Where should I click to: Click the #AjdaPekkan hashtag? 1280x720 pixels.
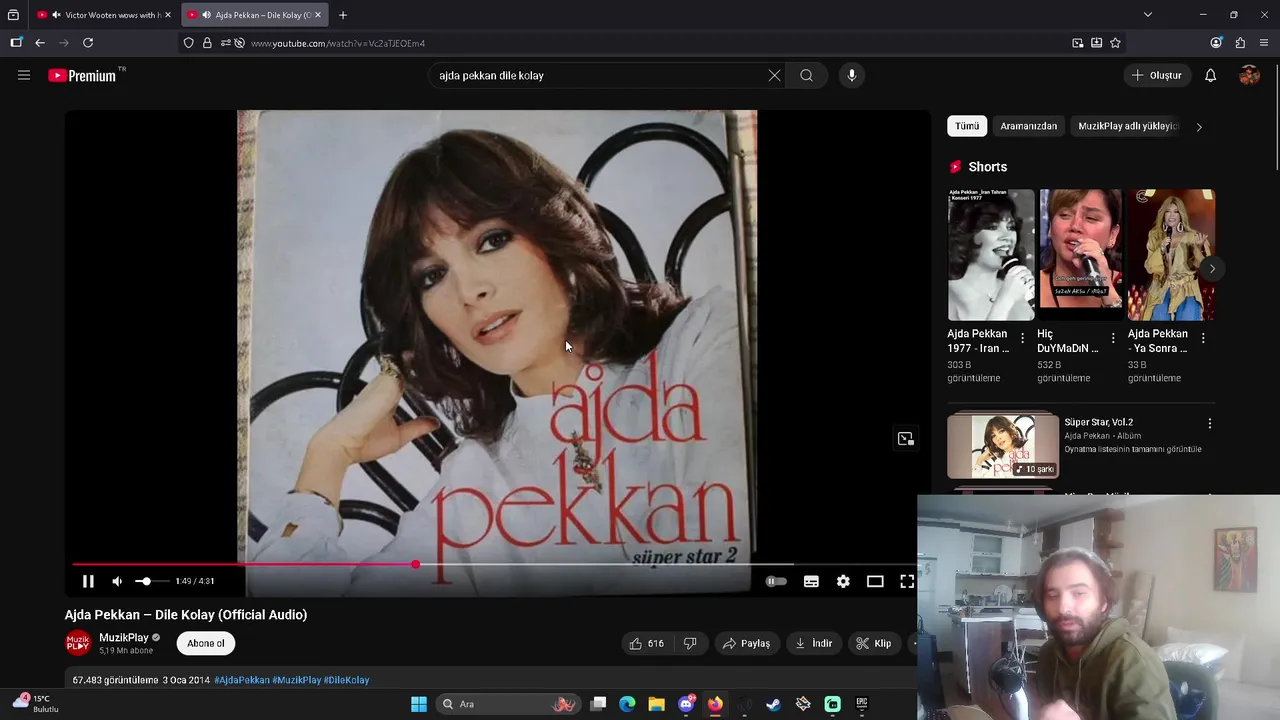coord(242,680)
